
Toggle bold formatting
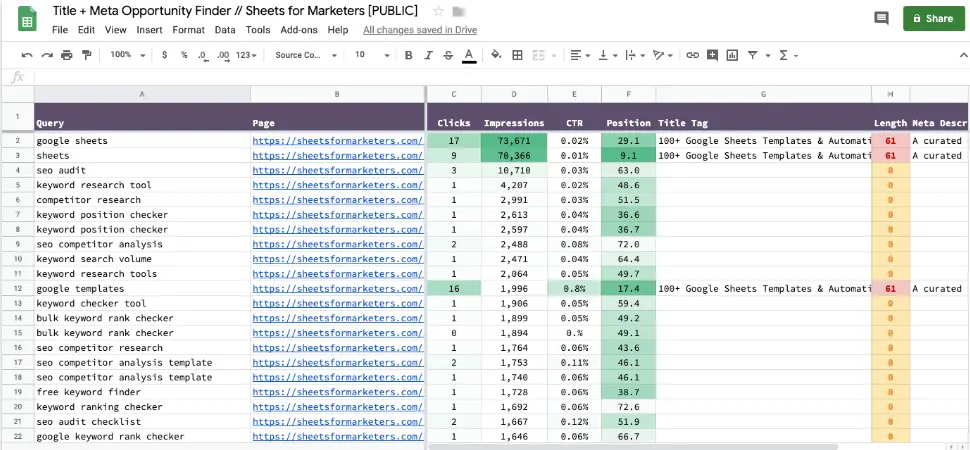point(408,55)
